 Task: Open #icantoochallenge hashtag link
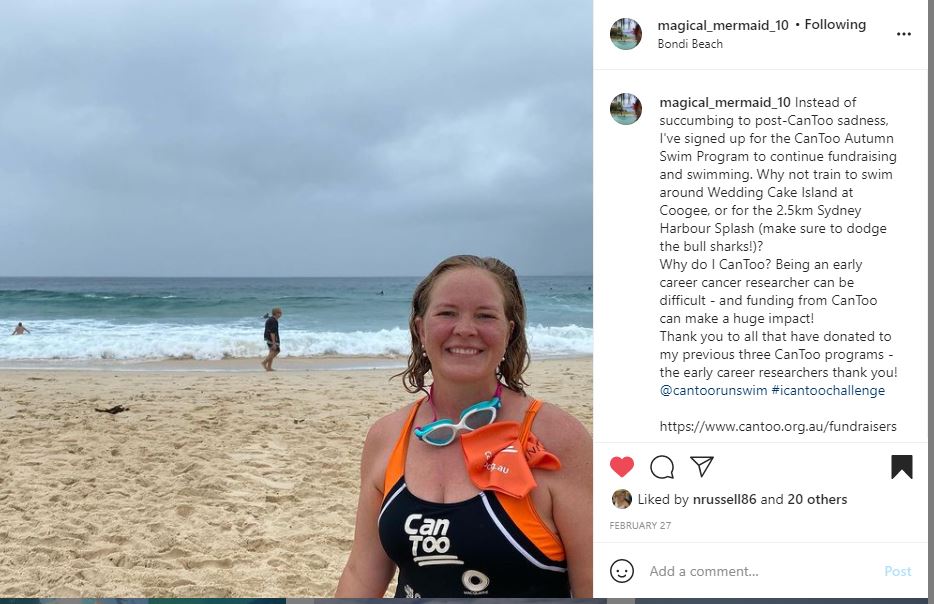[828, 391]
